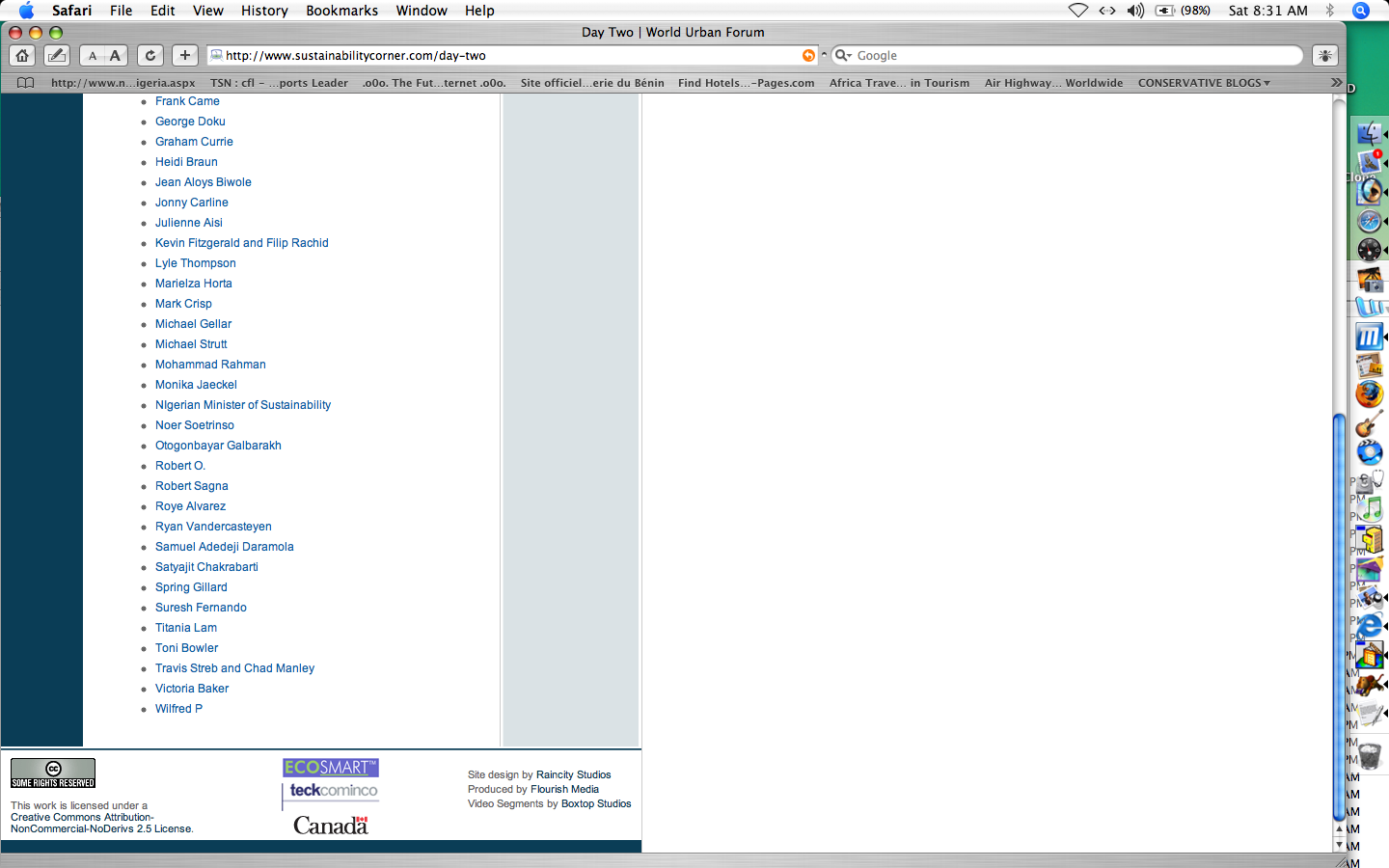Image resolution: width=1389 pixels, height=868 pixels.
Task: Open the Africa Trave... in Tourism bookmark
Action: 899,83
